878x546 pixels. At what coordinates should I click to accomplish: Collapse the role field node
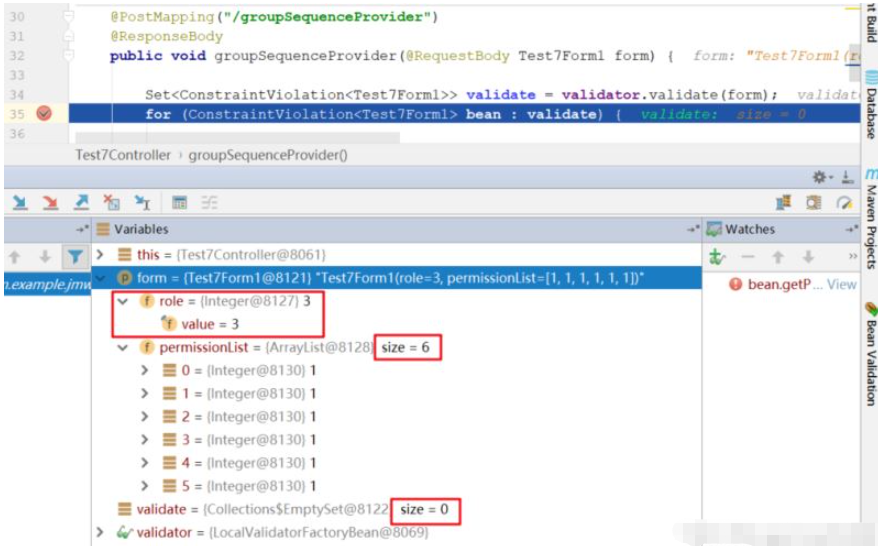pyautogui.click(x=123, y=301)
